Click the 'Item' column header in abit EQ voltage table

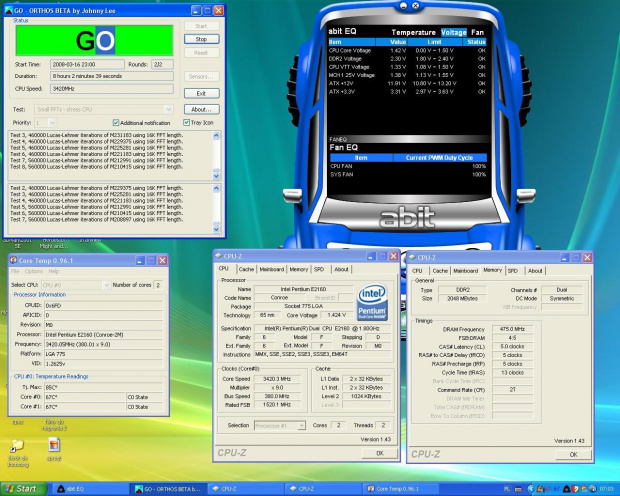[352, 42]
